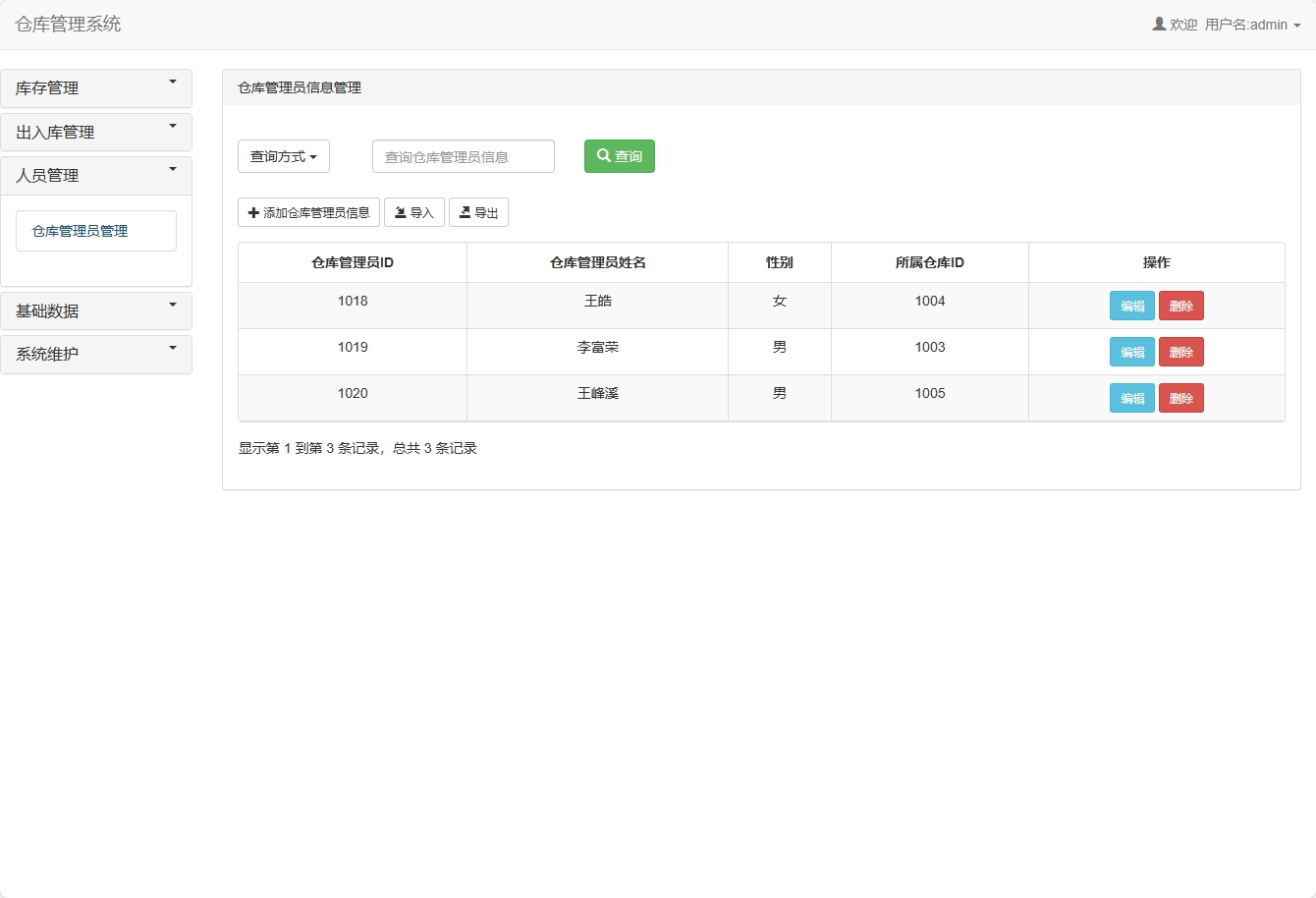This screenshot has height=898, width=1316.
Task: Expand the 系统维护 section
Action: click(x=96, y=354)
